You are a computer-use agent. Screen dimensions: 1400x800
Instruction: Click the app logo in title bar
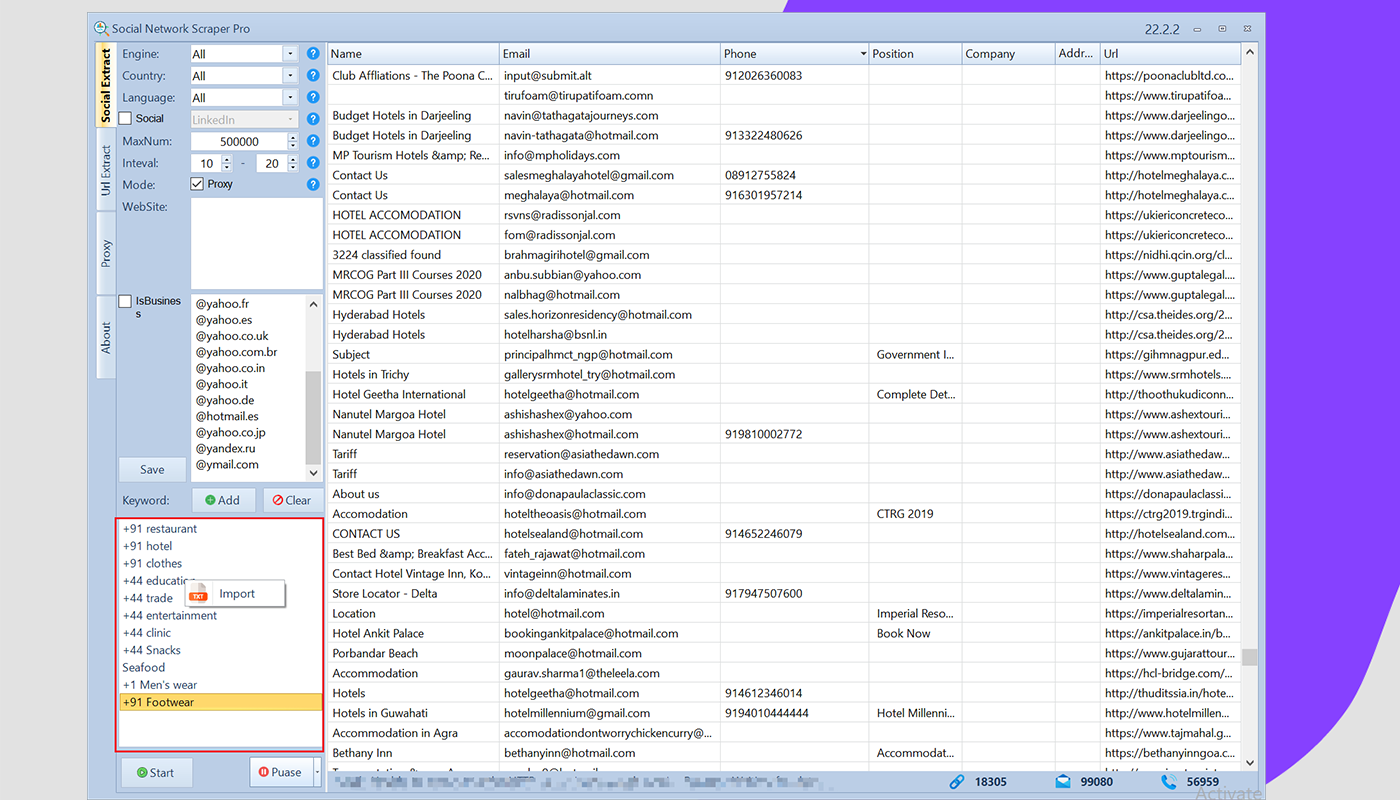coord(100,29)
